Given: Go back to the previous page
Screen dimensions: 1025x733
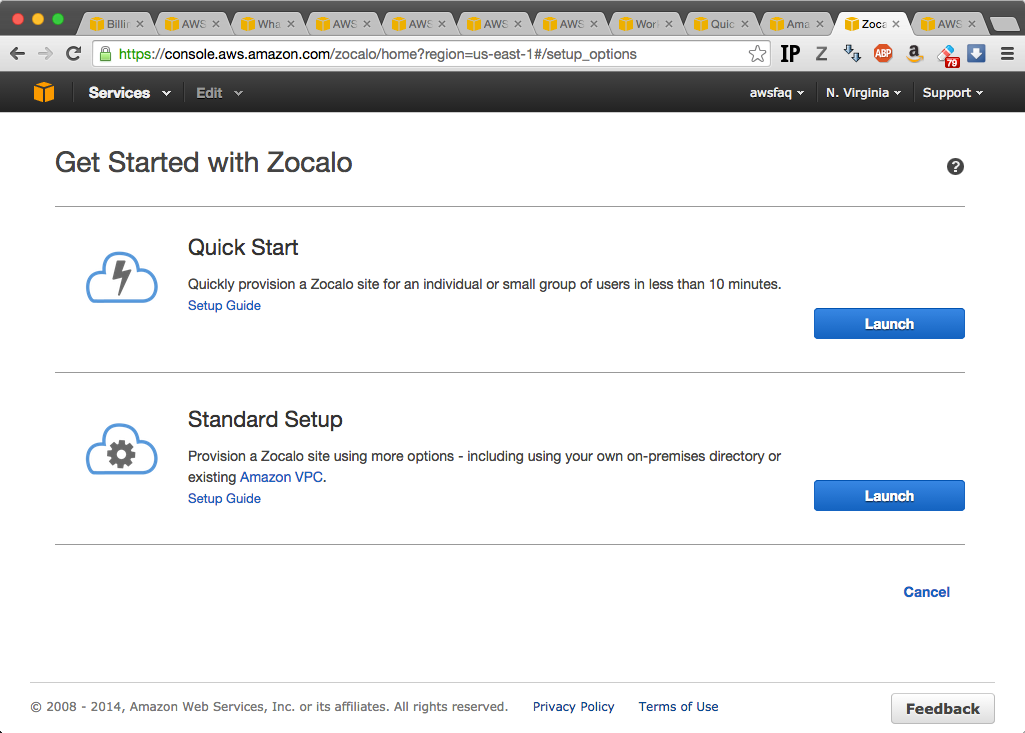Looking at the screenshot, I should (x=18, y=54).
